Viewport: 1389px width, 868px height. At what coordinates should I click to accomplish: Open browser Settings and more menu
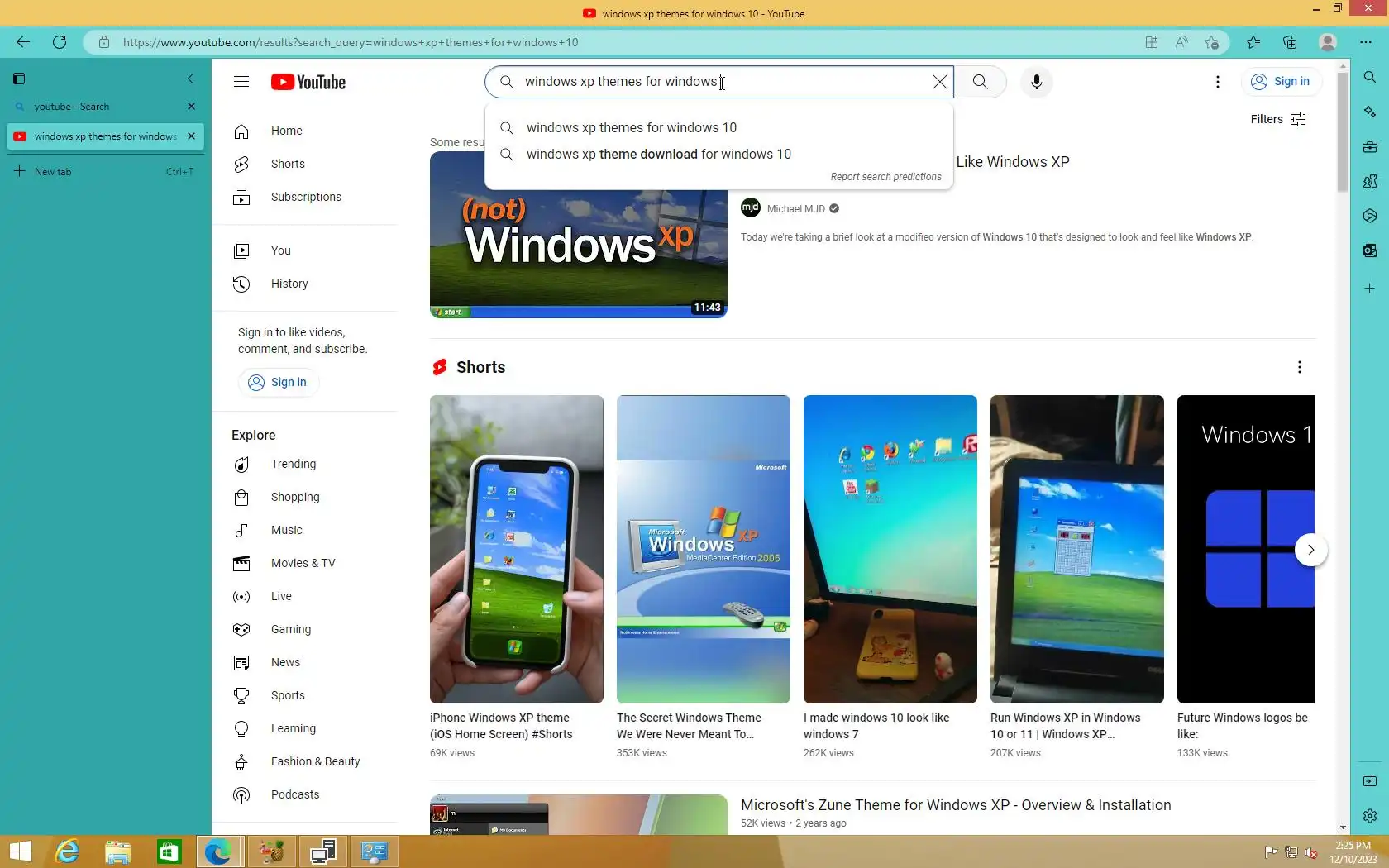point(1365,42)
